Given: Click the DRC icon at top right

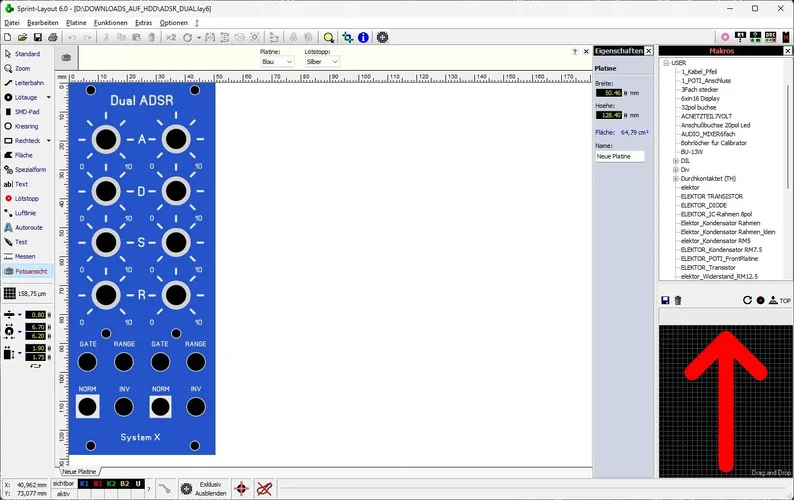Looking at the screenshot, I should click(x=771, y=36).
